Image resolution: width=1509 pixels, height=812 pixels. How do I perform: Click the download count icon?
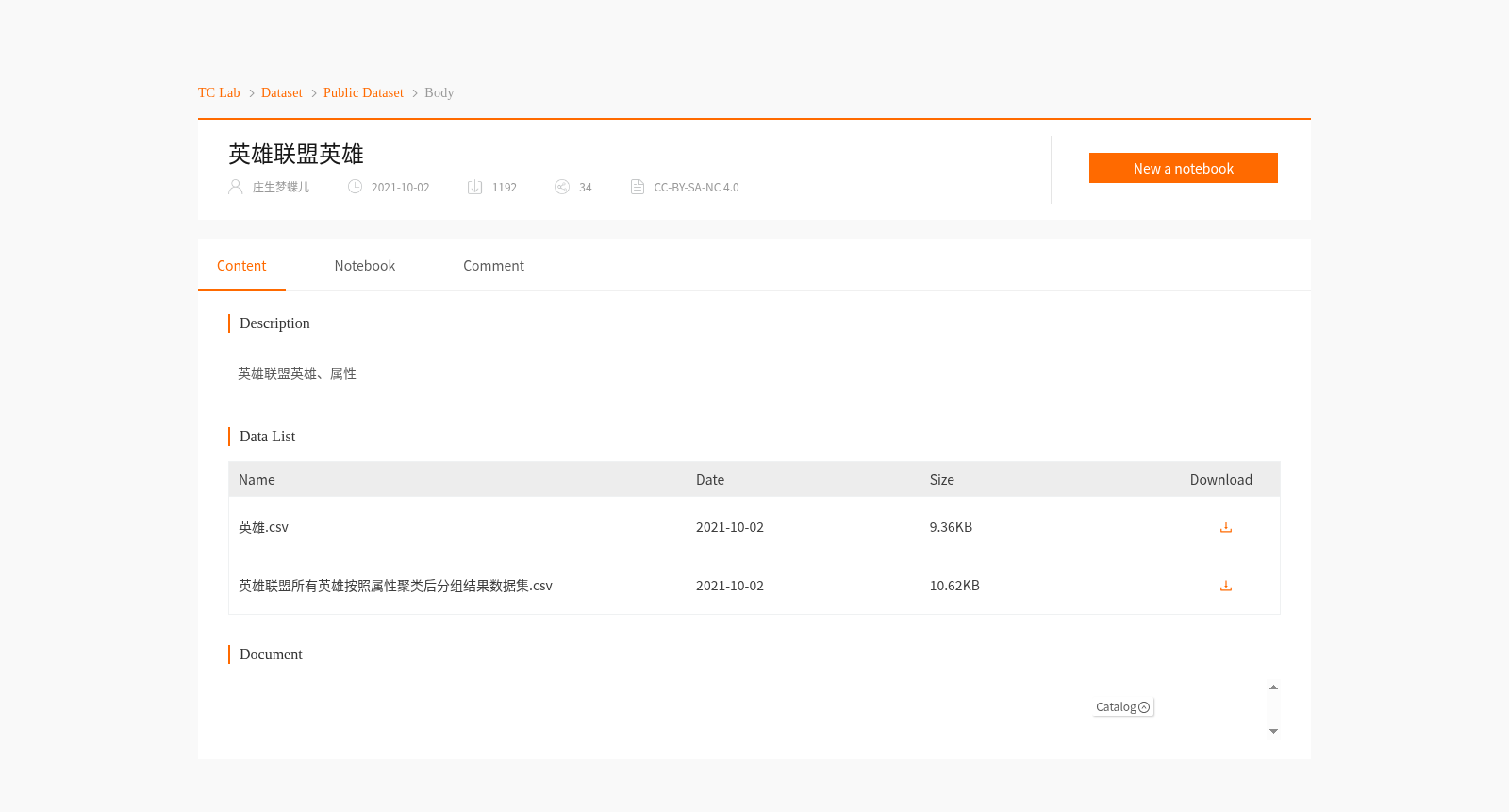475,187
